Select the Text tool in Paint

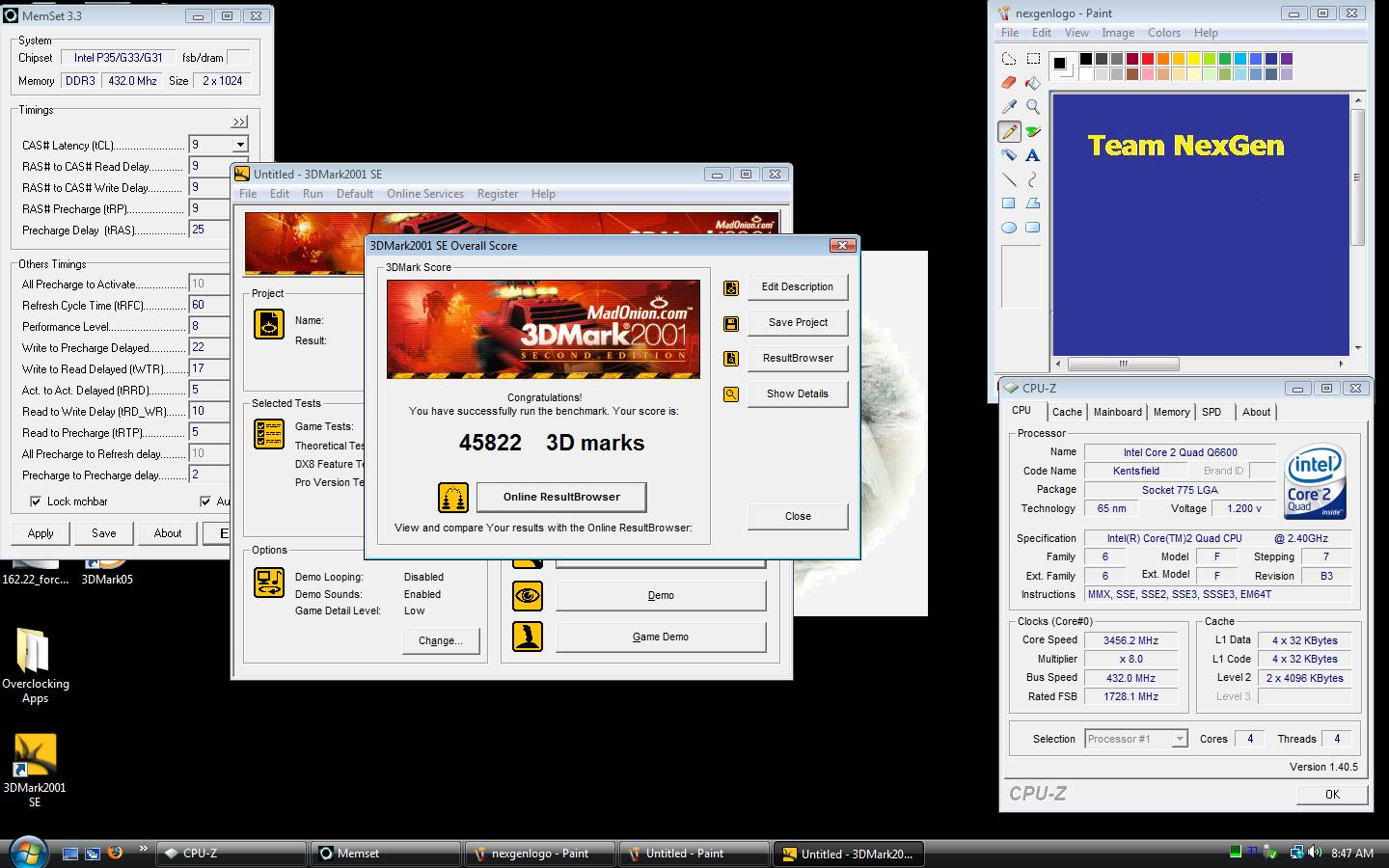[1033, 155]
